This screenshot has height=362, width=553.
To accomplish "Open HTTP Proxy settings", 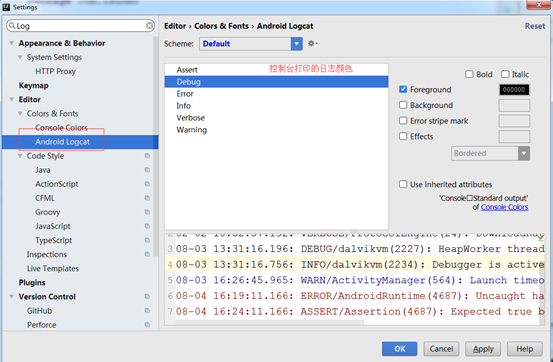I will click(x=55, y=71).
